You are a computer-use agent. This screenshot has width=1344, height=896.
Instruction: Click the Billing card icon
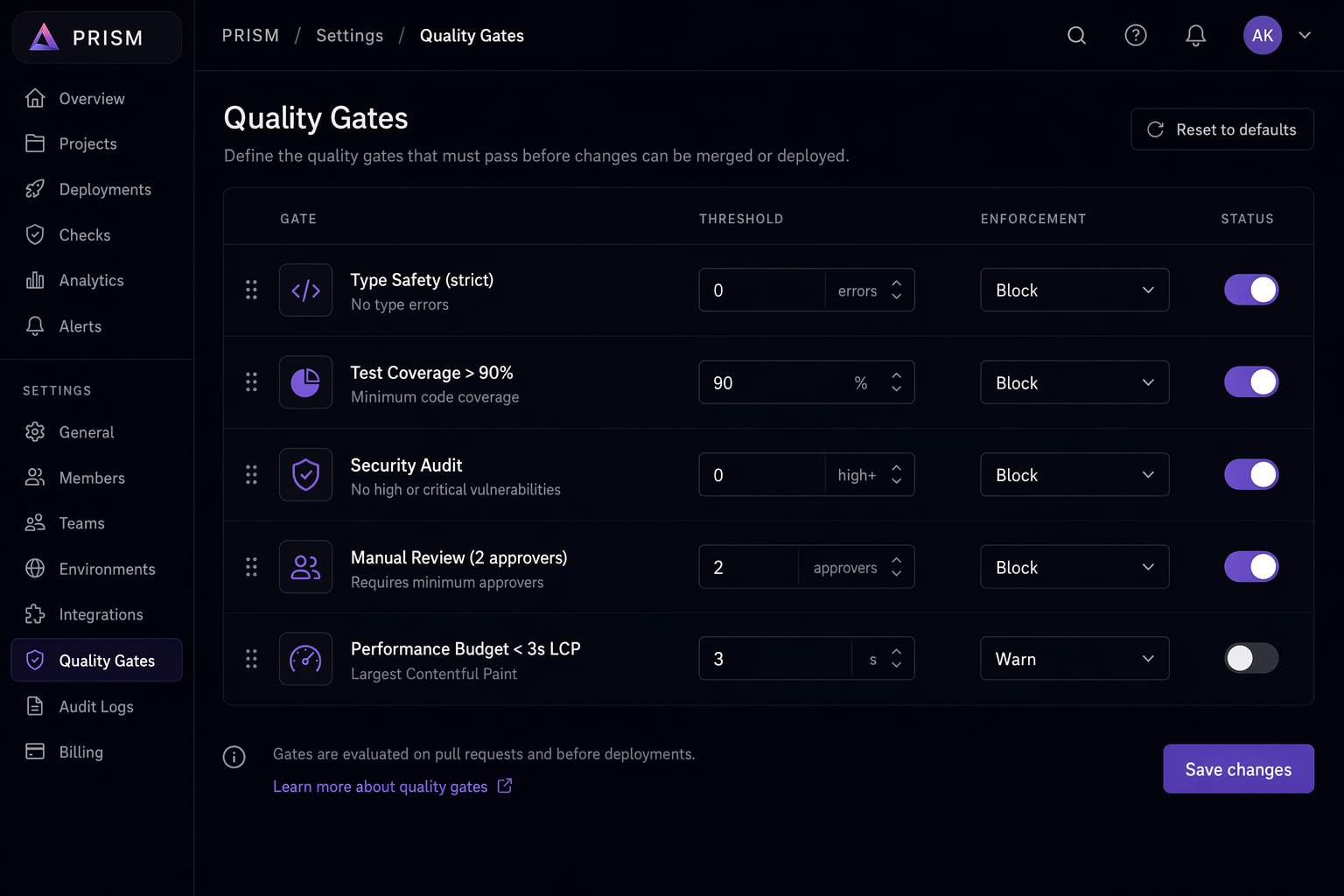pyautogui.click(x=35, y=752)
